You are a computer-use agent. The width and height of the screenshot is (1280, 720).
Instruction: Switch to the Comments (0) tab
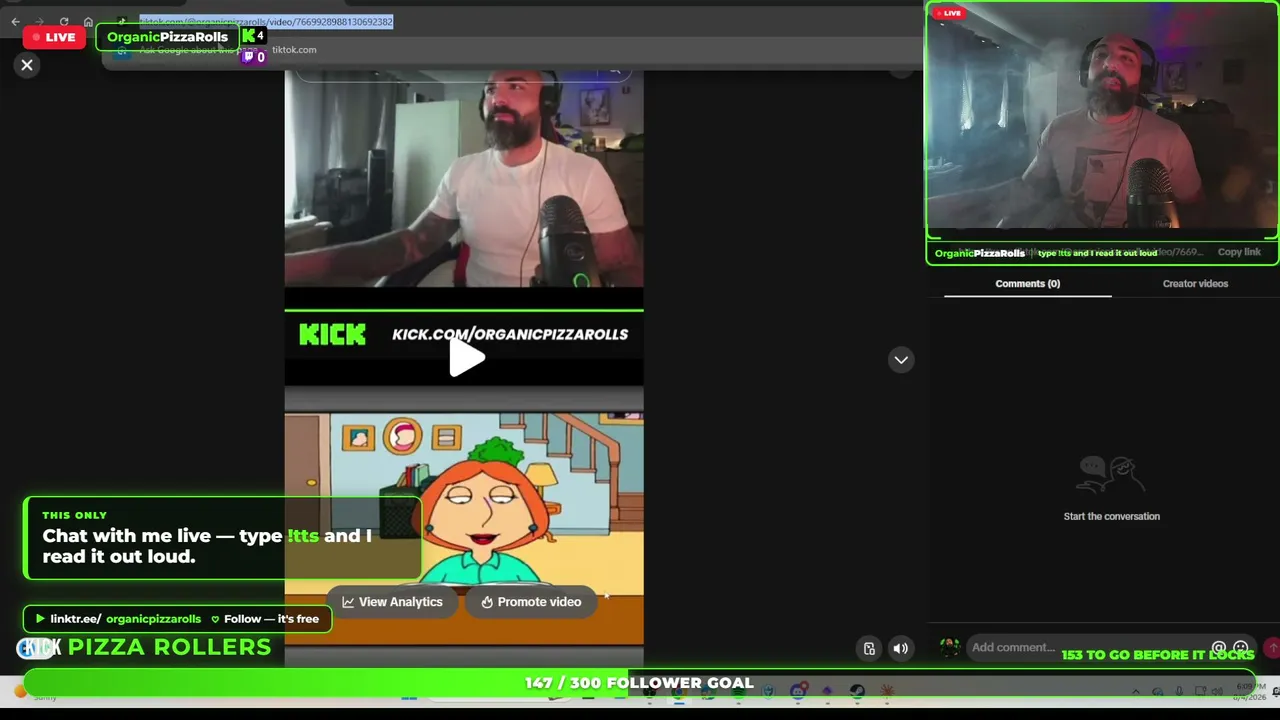click(x=1027, y=284)
